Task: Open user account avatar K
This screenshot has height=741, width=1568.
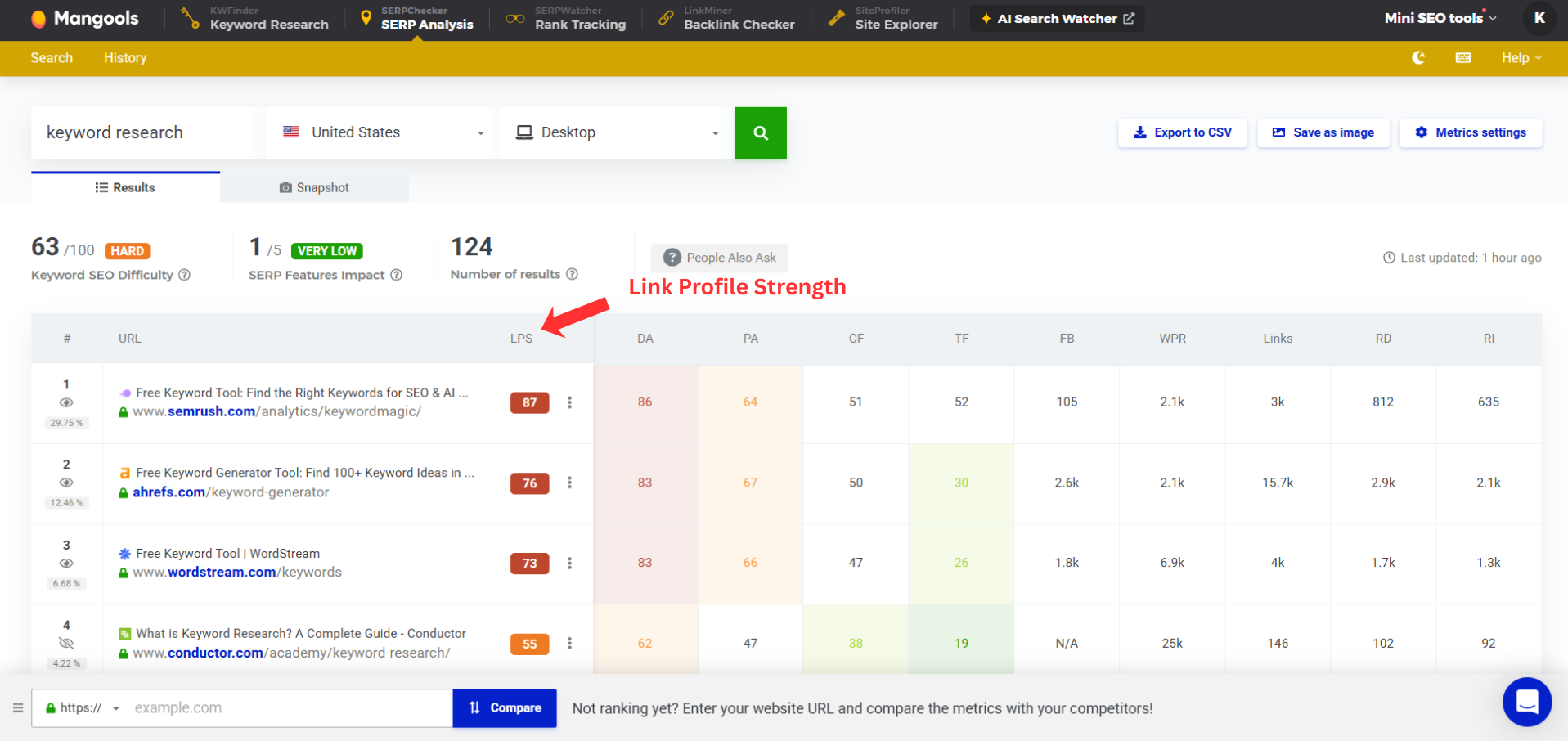Action: point(1539,18)
